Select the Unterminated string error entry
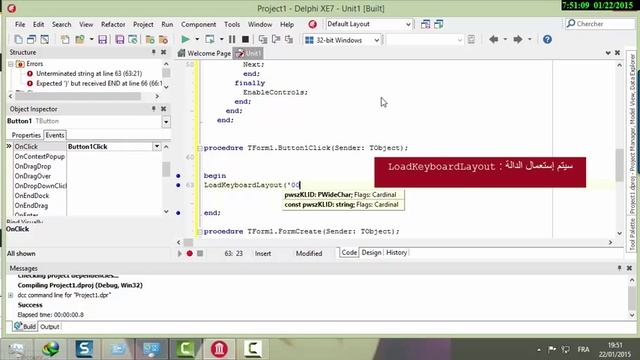The height and width of the screenshot is (360, 640). [x=89, y=73]
